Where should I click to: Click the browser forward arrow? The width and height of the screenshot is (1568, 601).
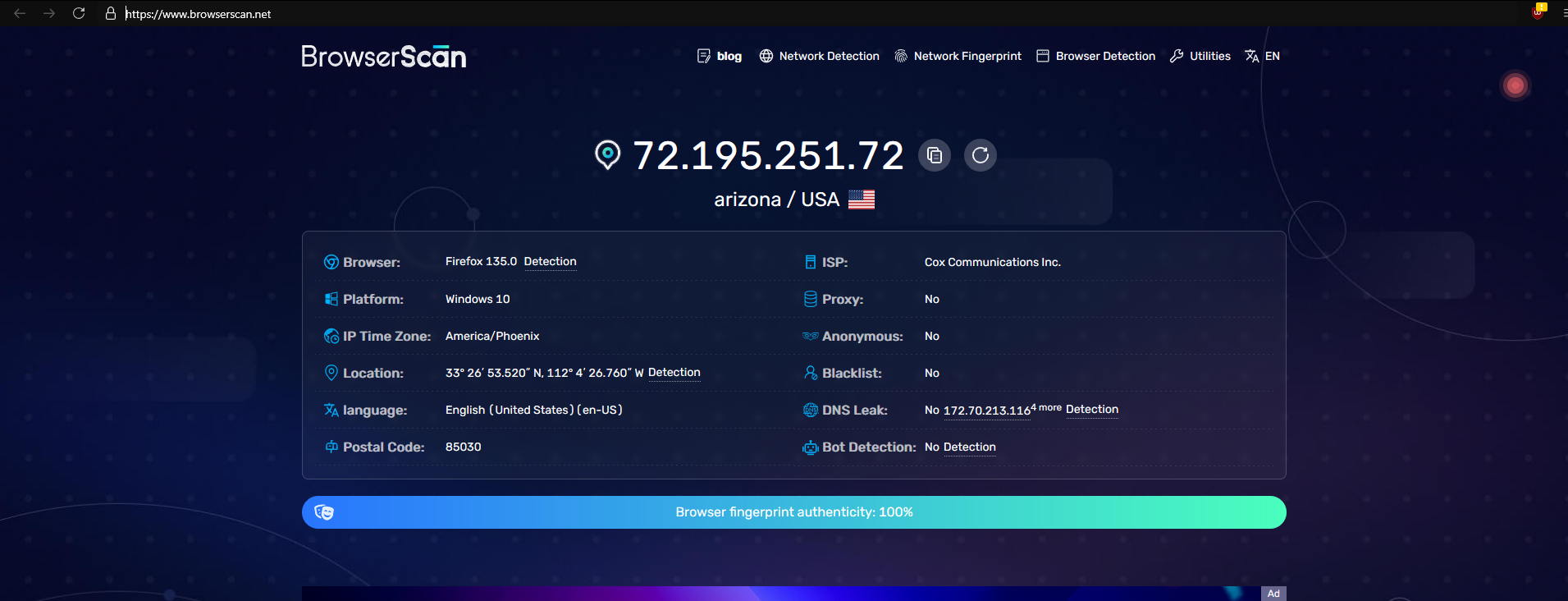click(49, 13)
